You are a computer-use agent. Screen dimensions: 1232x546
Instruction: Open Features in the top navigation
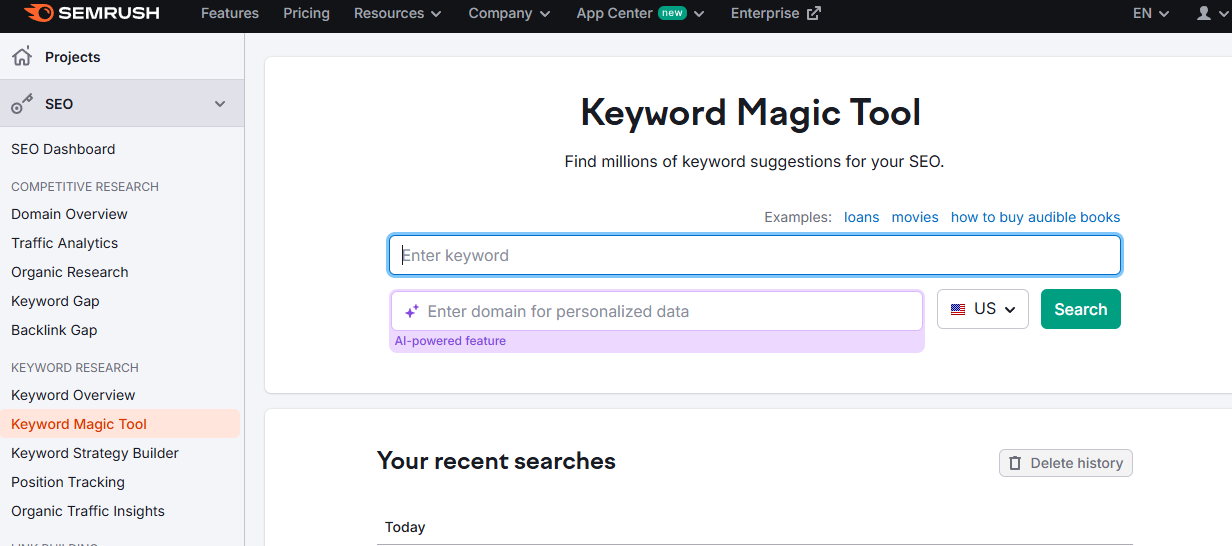tap(230, 13)
